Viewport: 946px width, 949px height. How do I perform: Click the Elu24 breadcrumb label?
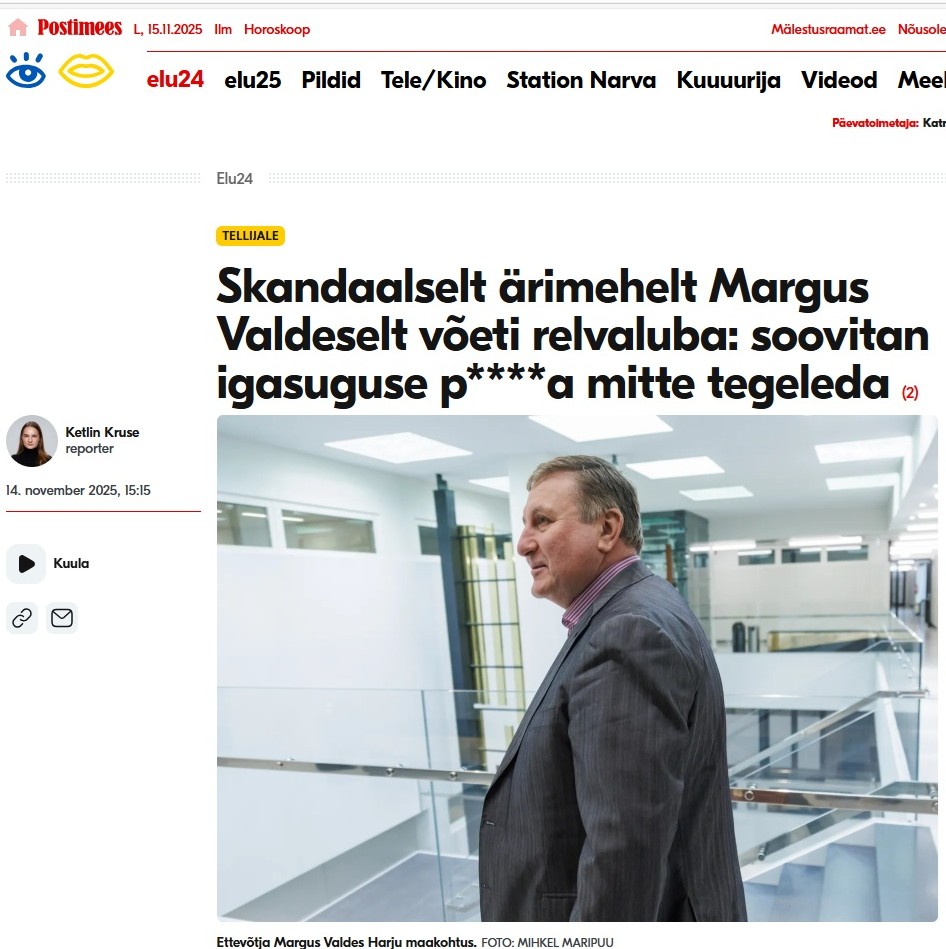(x=234, y=179)
